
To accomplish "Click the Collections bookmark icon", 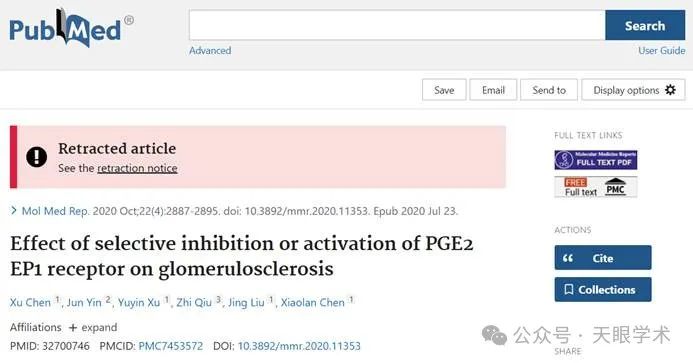I will (569, 290).
